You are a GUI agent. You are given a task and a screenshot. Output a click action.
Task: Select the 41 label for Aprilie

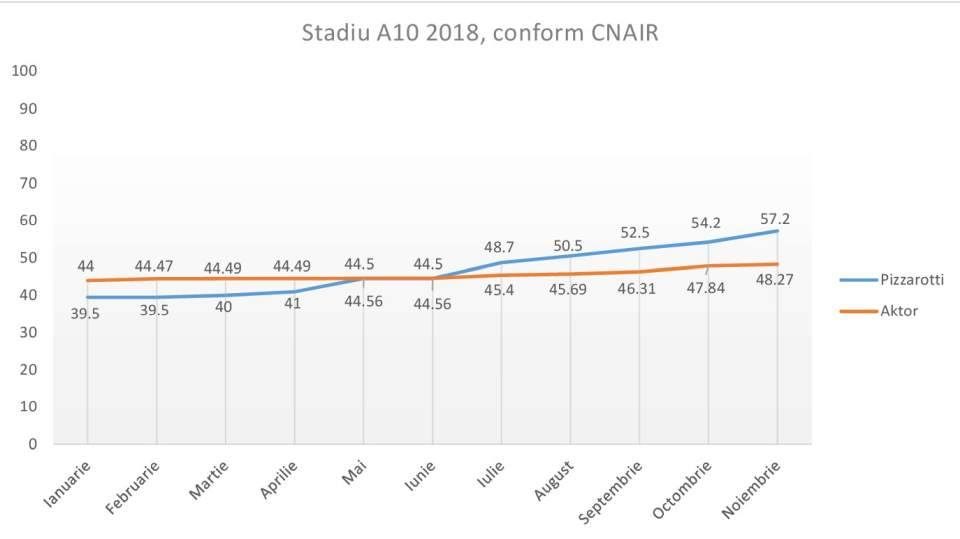[293, 303]
